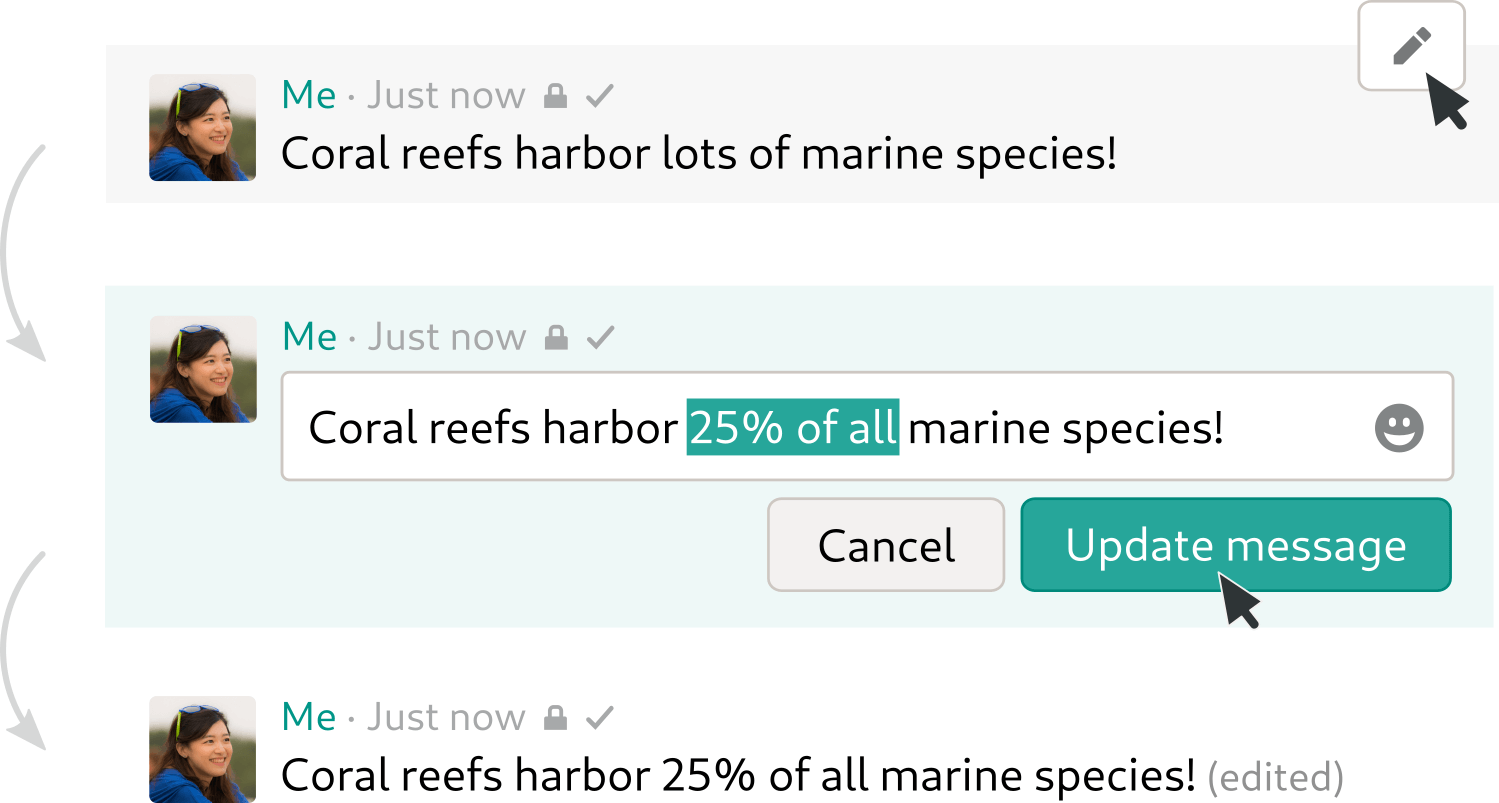
Task: Click the lock icon on the top message
Action: (555, 97)
